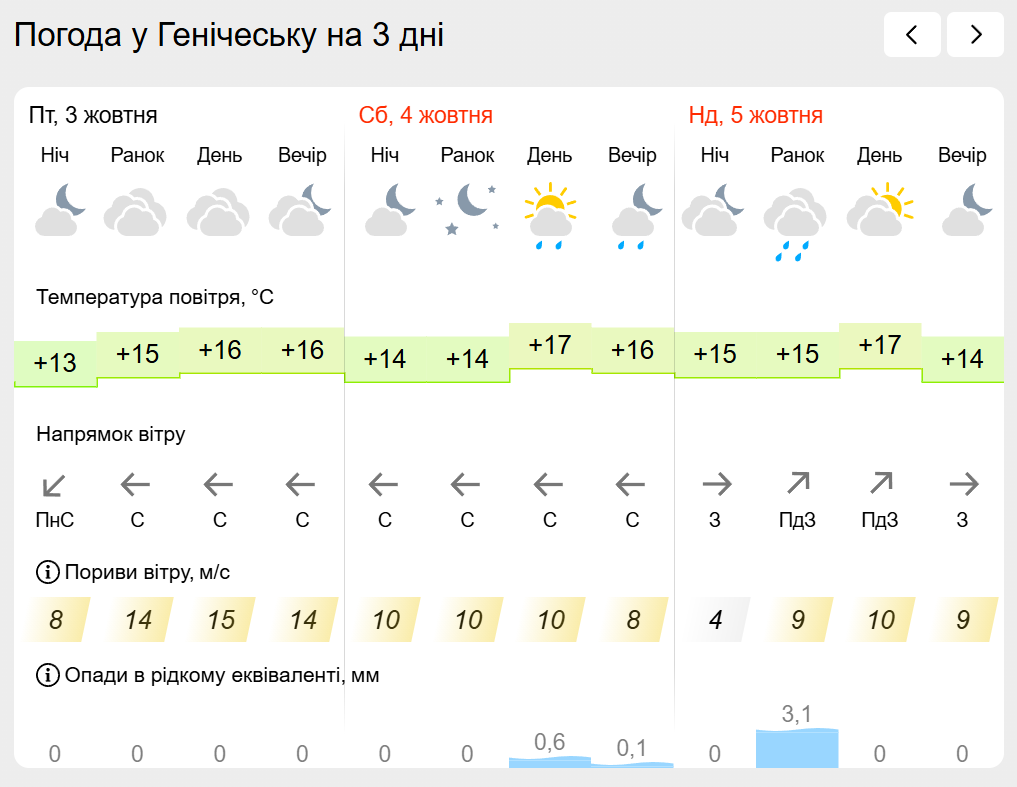The image size is (1017, 787).
Task: Click Saturday daytime sun with rain icon
Action: (550, 214)
